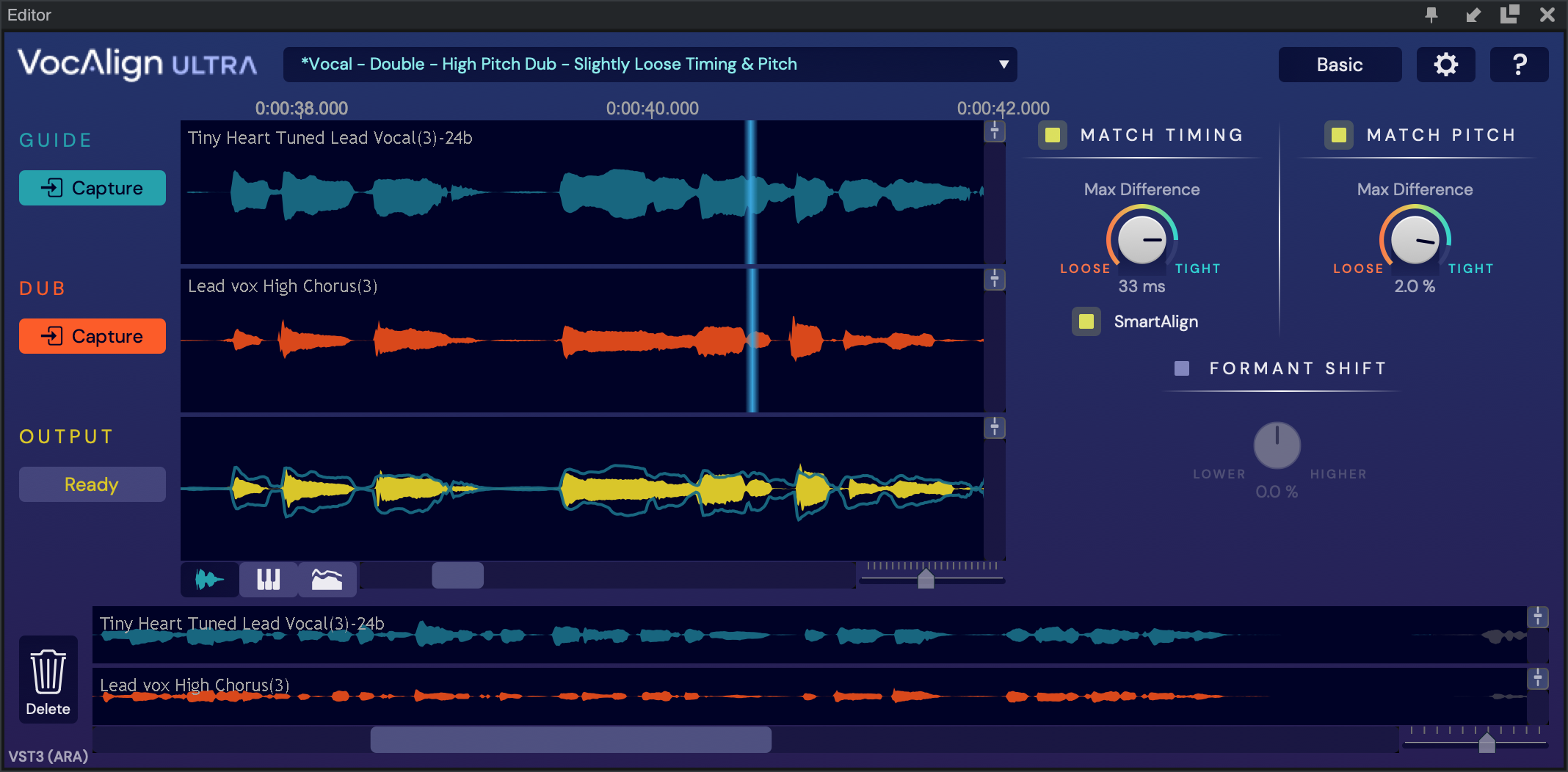The width and height of the screenshot is (1568, 772).
Task: Enable the Formant Shift checkbox
Action: [1182, 368]
